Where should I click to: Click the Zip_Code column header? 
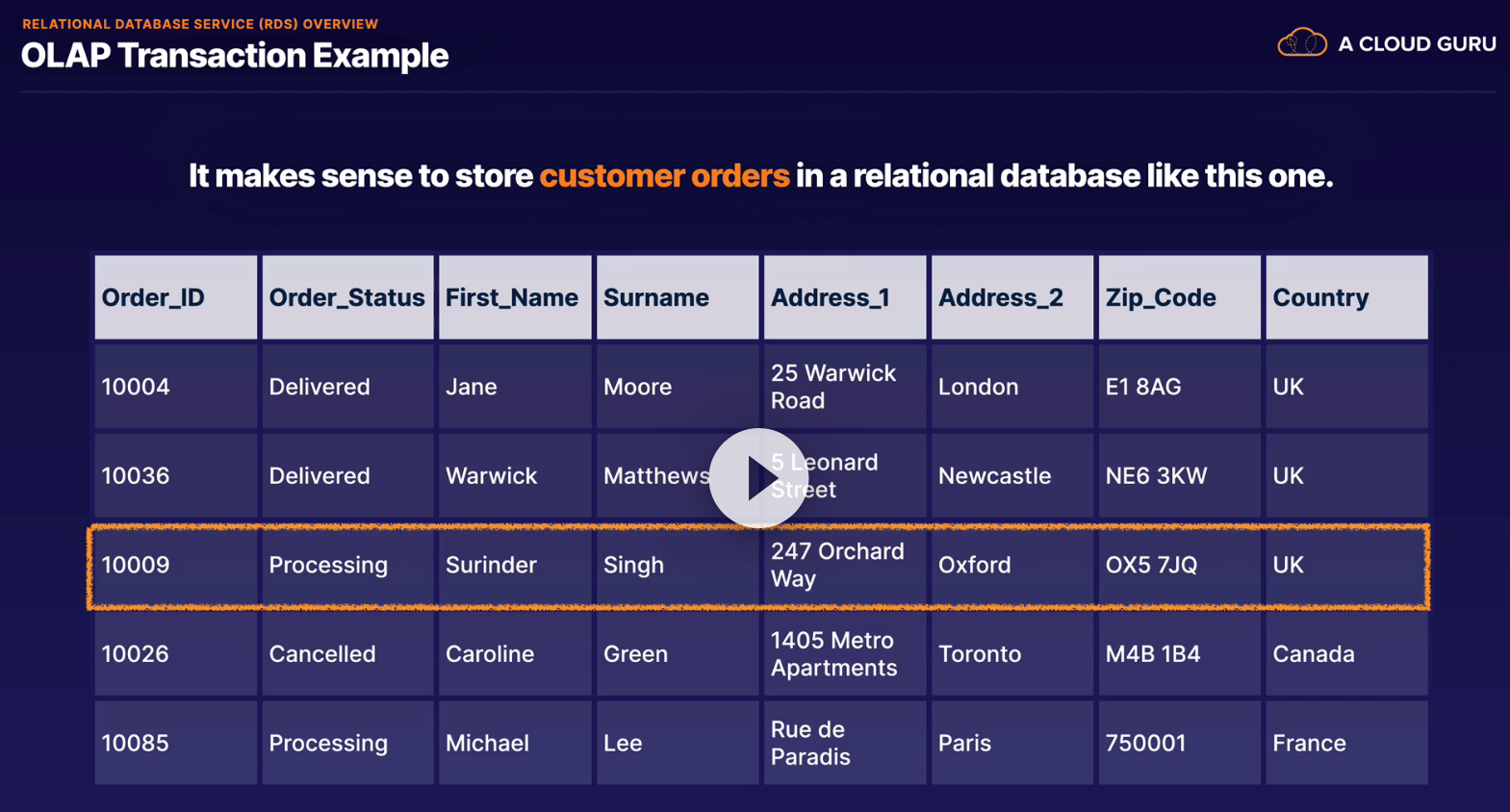(x=1179, y=297)
